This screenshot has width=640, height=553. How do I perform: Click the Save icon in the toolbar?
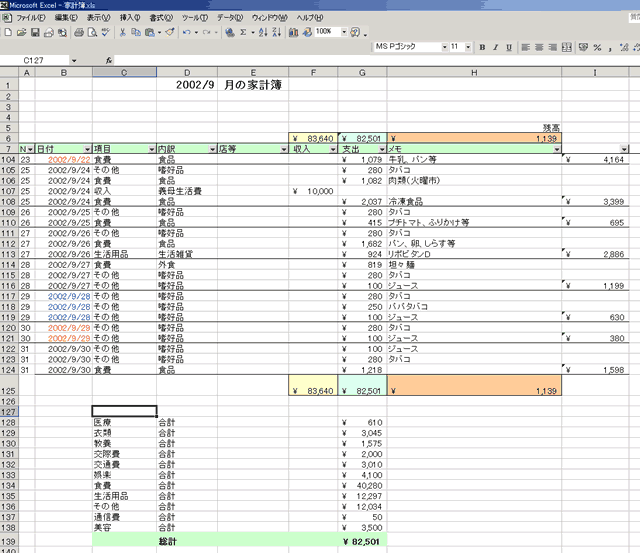pos(35,33)
